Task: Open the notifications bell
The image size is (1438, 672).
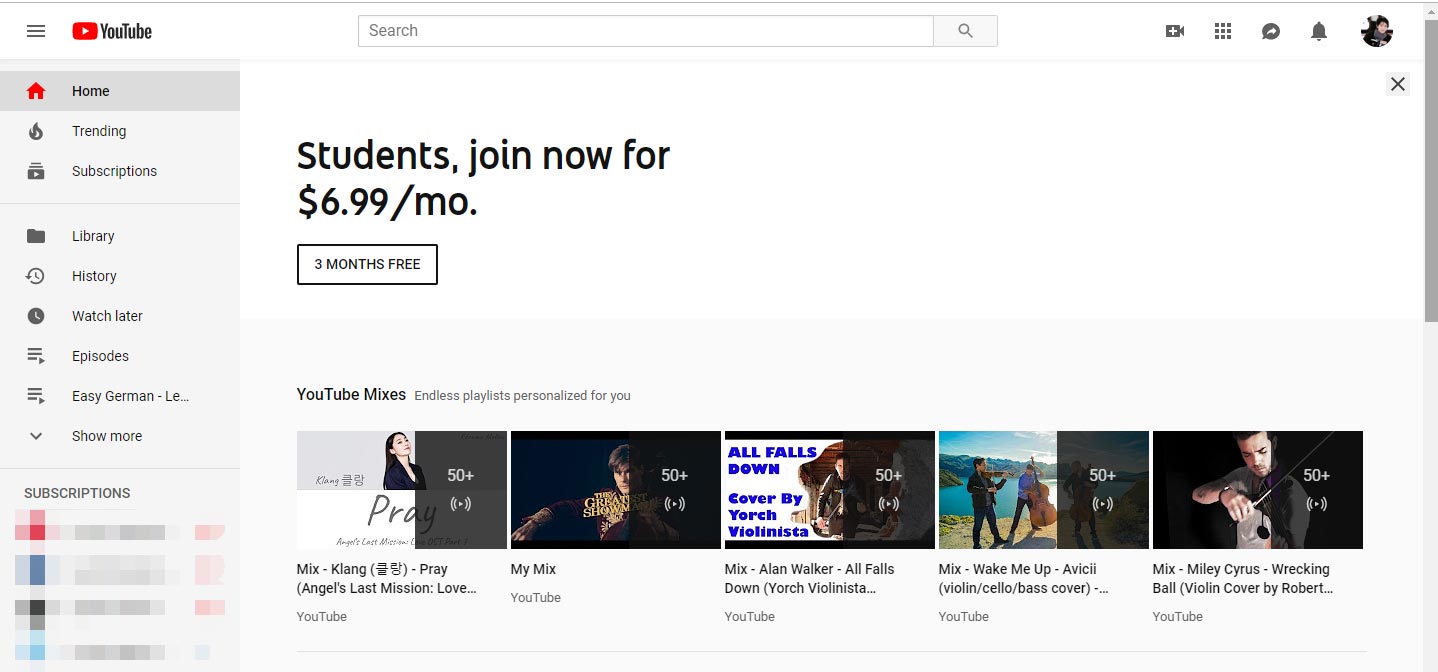Action: point(1319,31)
